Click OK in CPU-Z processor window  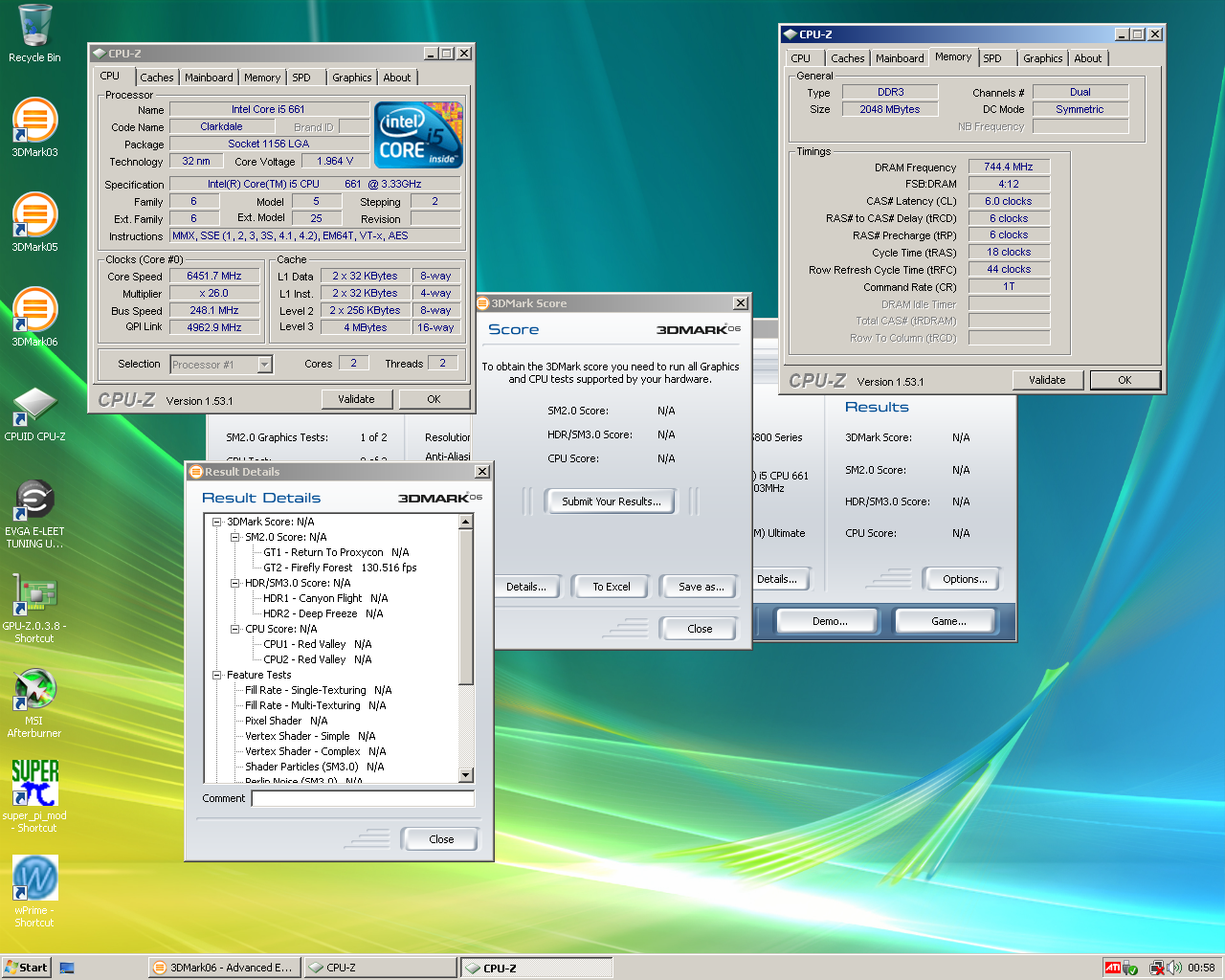pyautogui.click(x=434, y=399)
